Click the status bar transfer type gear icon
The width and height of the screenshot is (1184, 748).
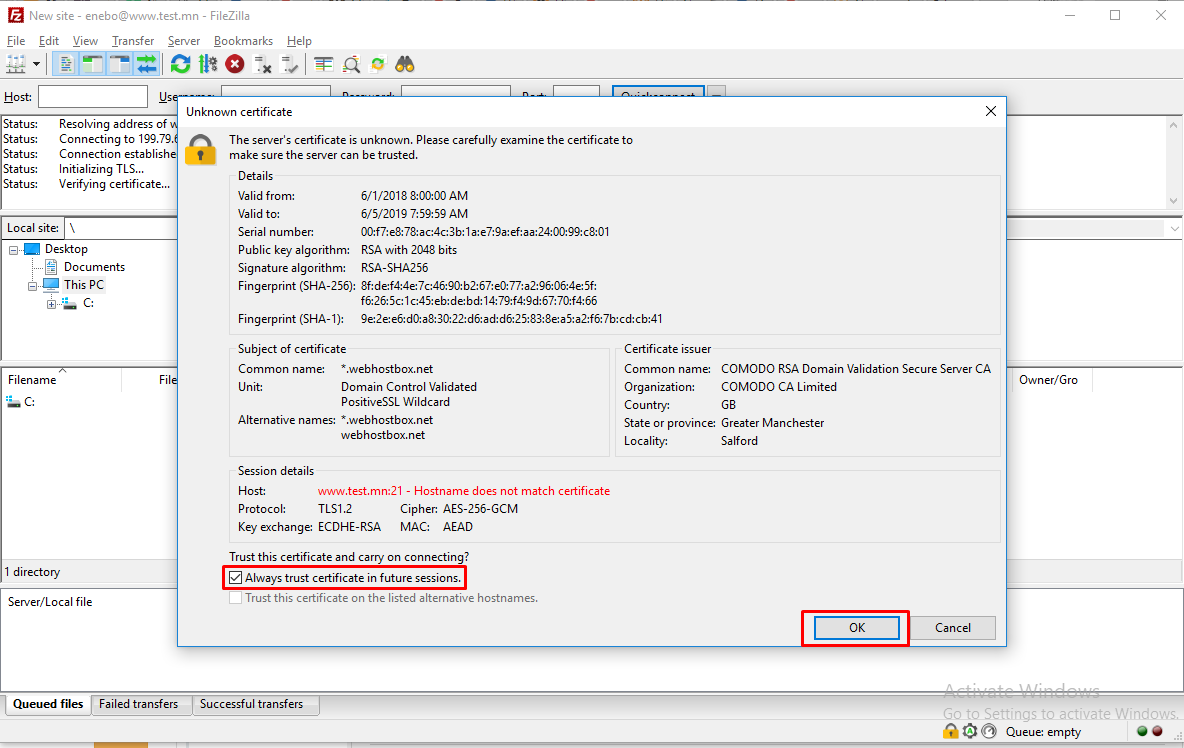970,731
